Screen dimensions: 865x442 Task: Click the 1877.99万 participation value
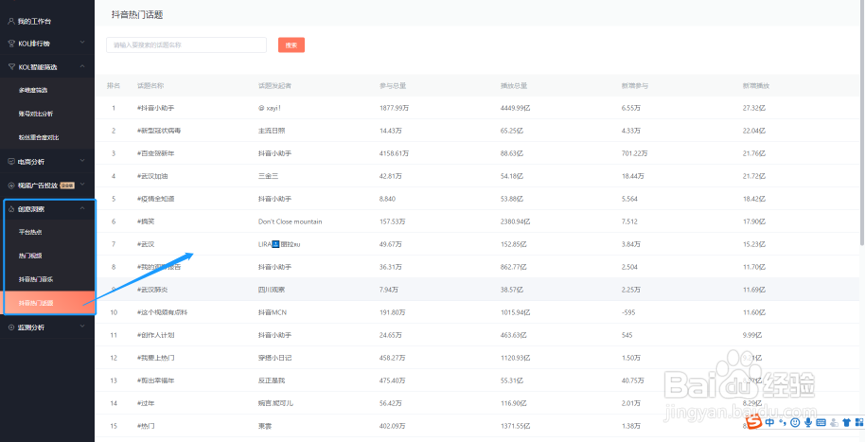394,108
